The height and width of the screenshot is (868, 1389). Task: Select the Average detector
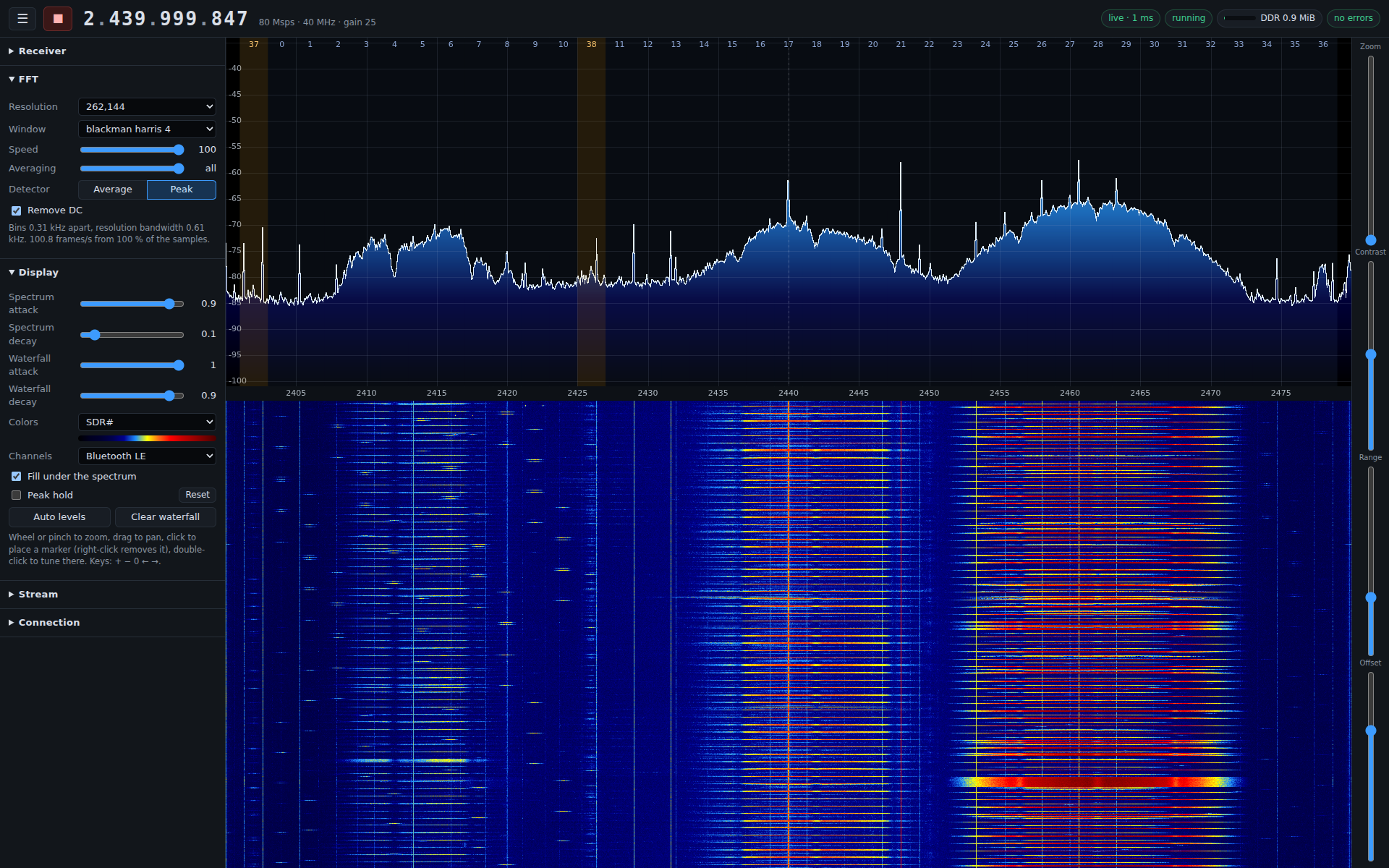[x=113, y=190]
